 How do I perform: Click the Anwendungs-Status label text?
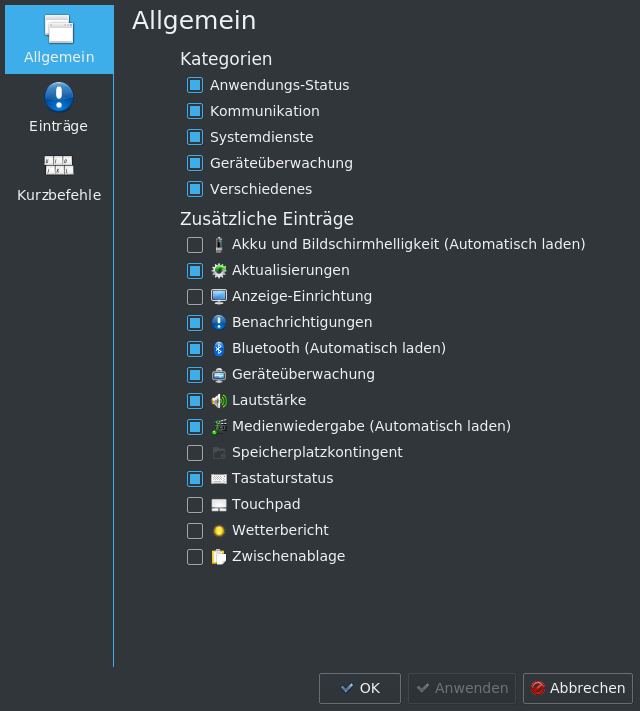click(x=279, y=85)
